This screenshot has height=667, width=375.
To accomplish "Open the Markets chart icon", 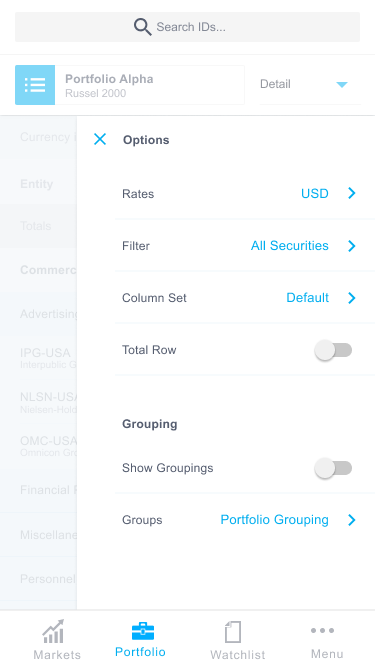I will [x=54, y=632].
